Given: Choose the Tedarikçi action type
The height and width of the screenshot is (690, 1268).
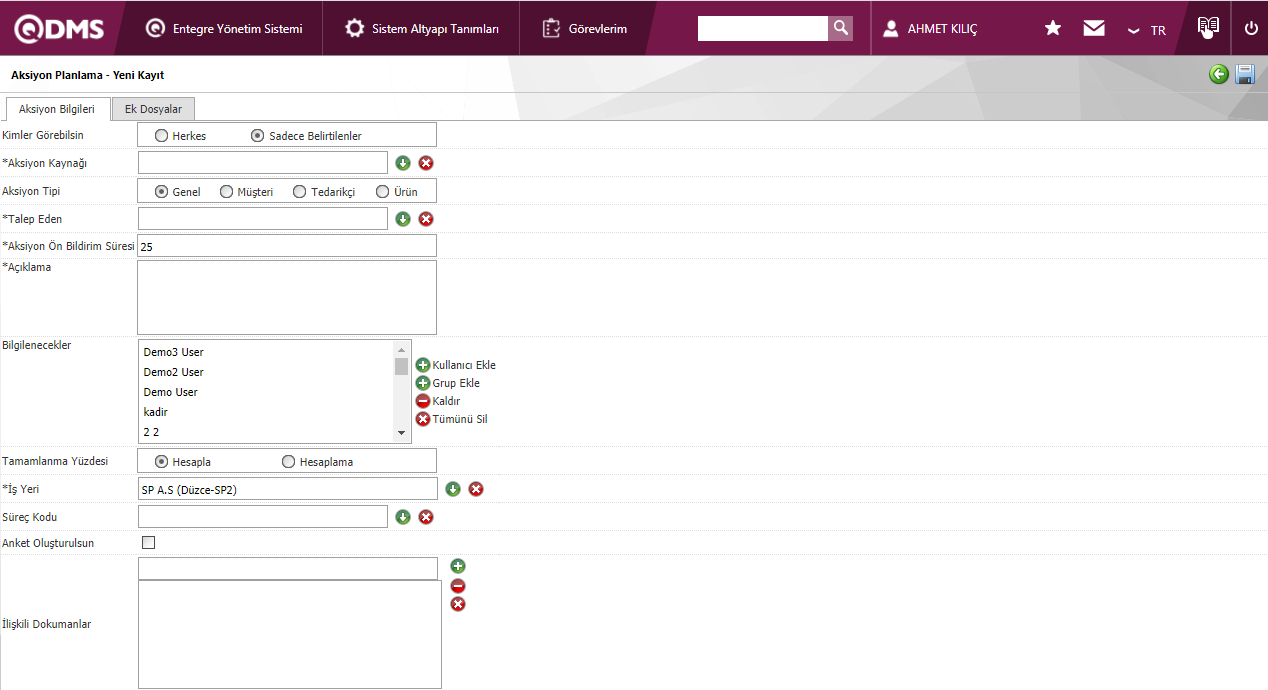Looking at the screenshot, I should tap(299, 191).
